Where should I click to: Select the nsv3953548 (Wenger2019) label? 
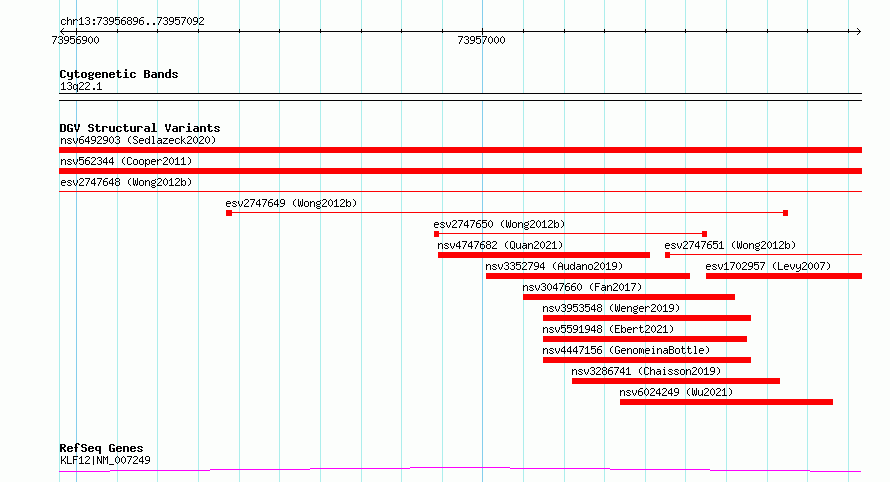click(x=611, y=308)
